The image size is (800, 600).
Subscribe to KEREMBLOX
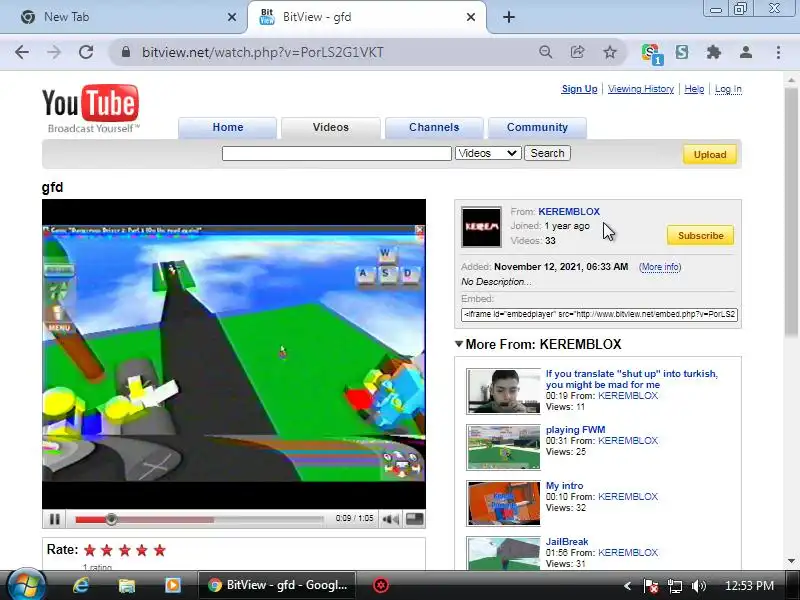(701, 236)
